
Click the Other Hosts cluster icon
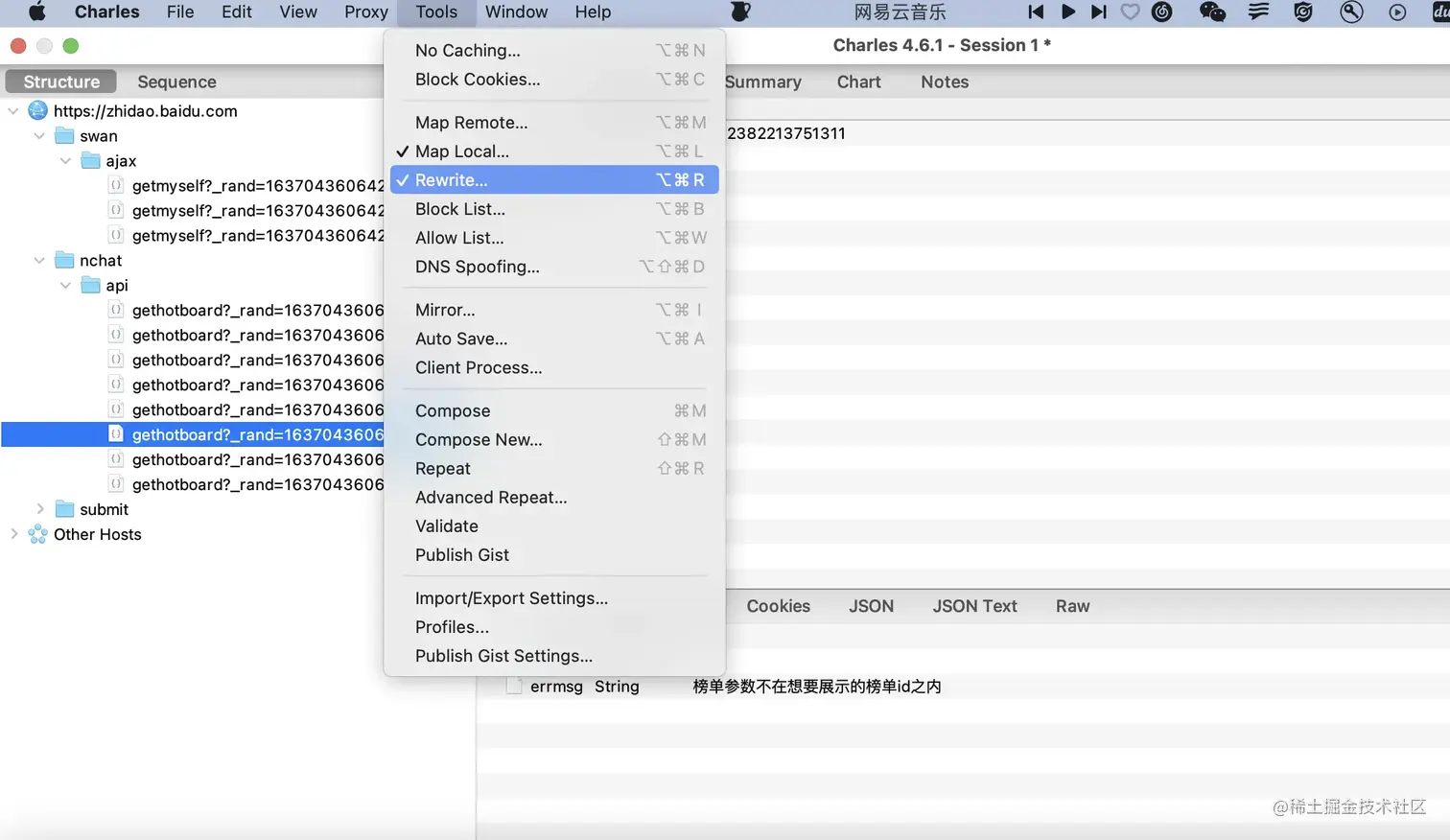37,534
